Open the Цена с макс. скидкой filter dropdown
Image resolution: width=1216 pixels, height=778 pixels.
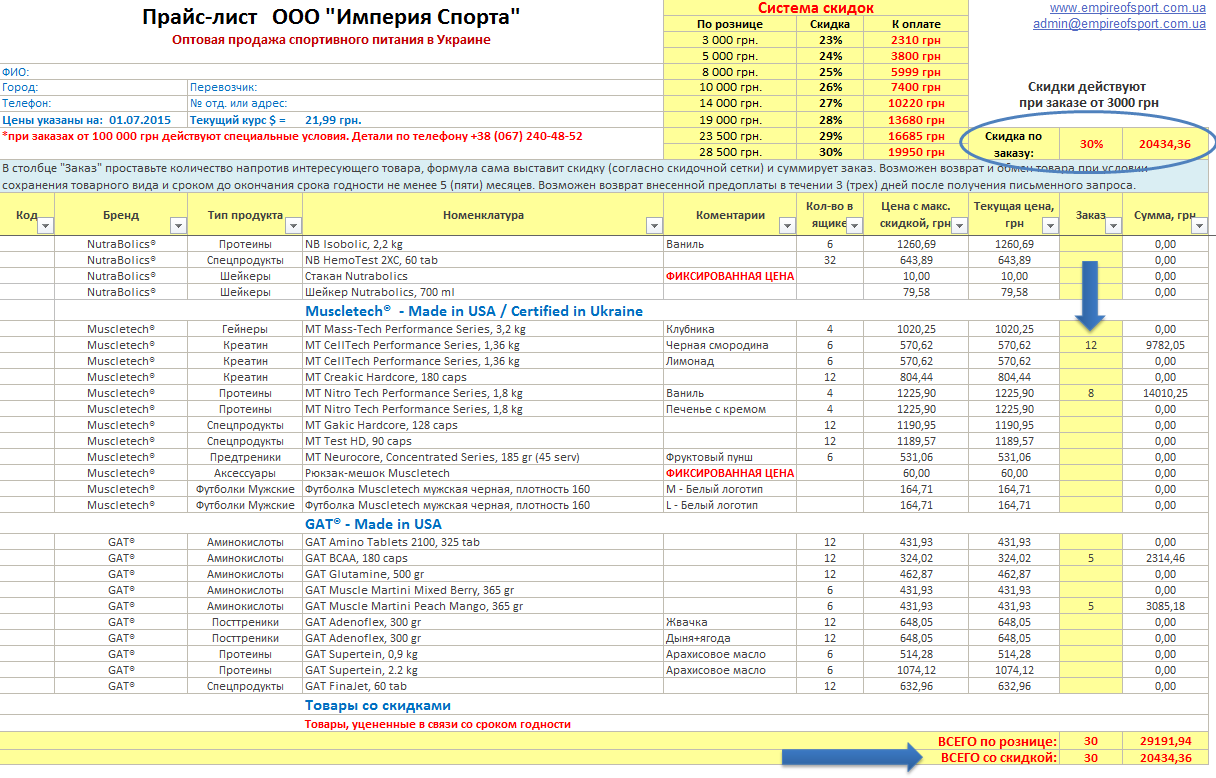pos(958,226)
